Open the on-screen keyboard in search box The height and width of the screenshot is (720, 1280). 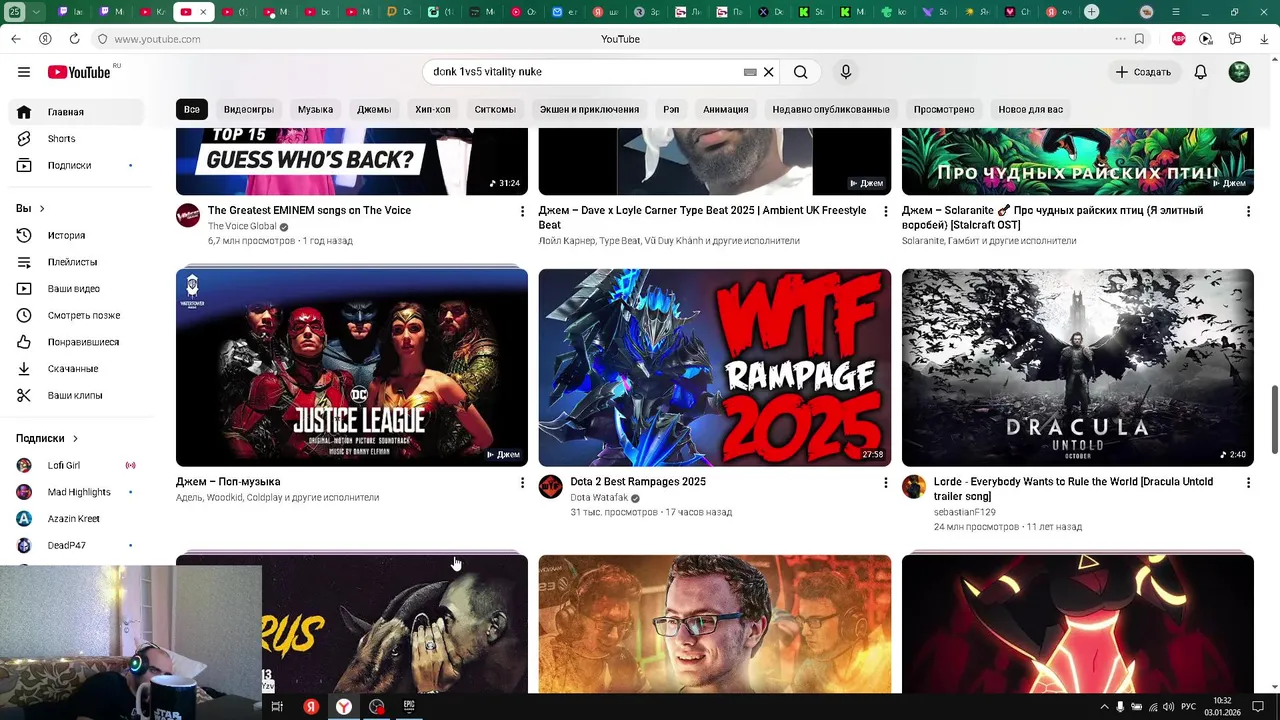click(x=750, y=72)
